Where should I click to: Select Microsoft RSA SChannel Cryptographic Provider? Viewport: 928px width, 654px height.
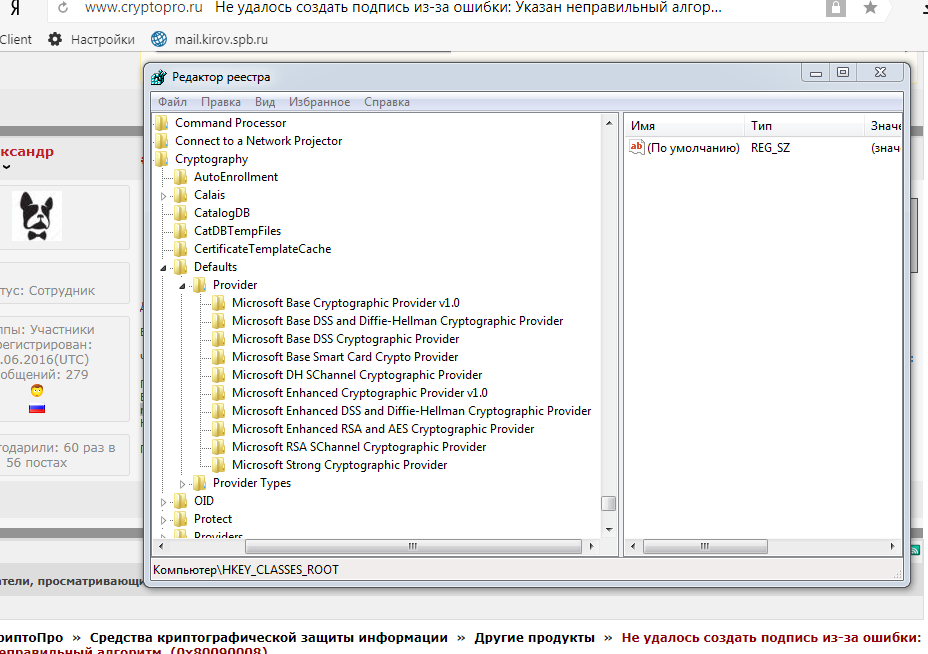coord(359,447)
